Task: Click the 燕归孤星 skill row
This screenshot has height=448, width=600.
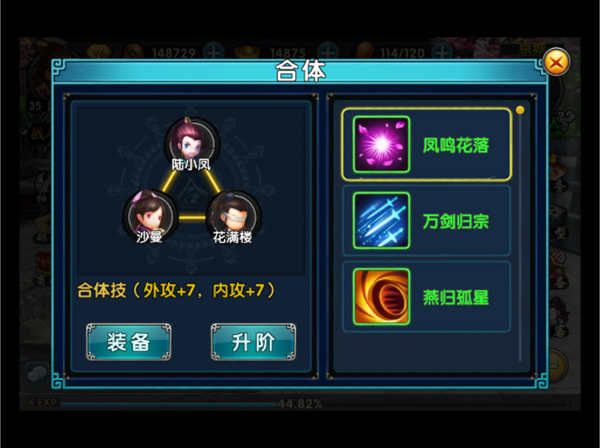Action: tap(427, 297)
